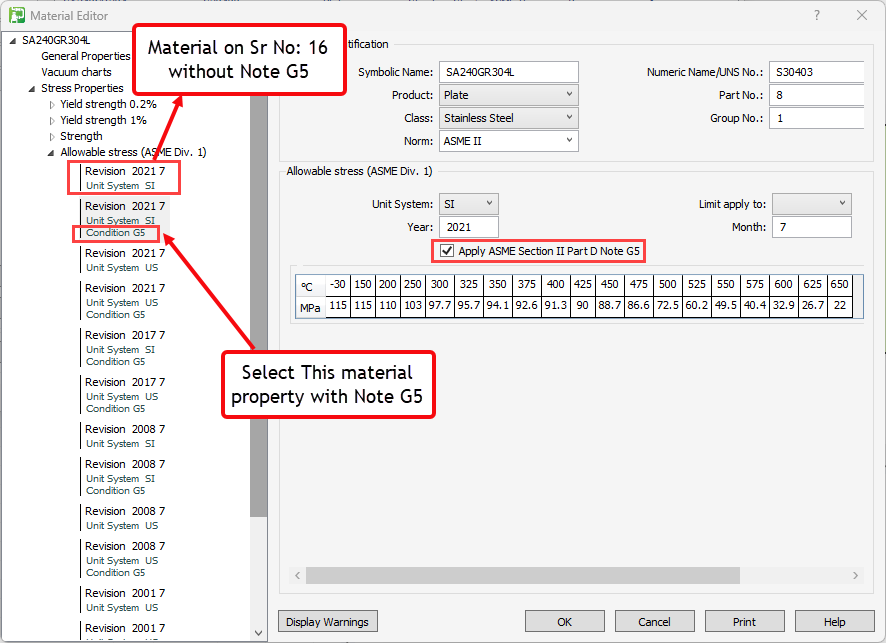Select Revision 2021 7 SI with Condition G5
The width and height of the screenshot is (886, 643).
coord(125,219)
